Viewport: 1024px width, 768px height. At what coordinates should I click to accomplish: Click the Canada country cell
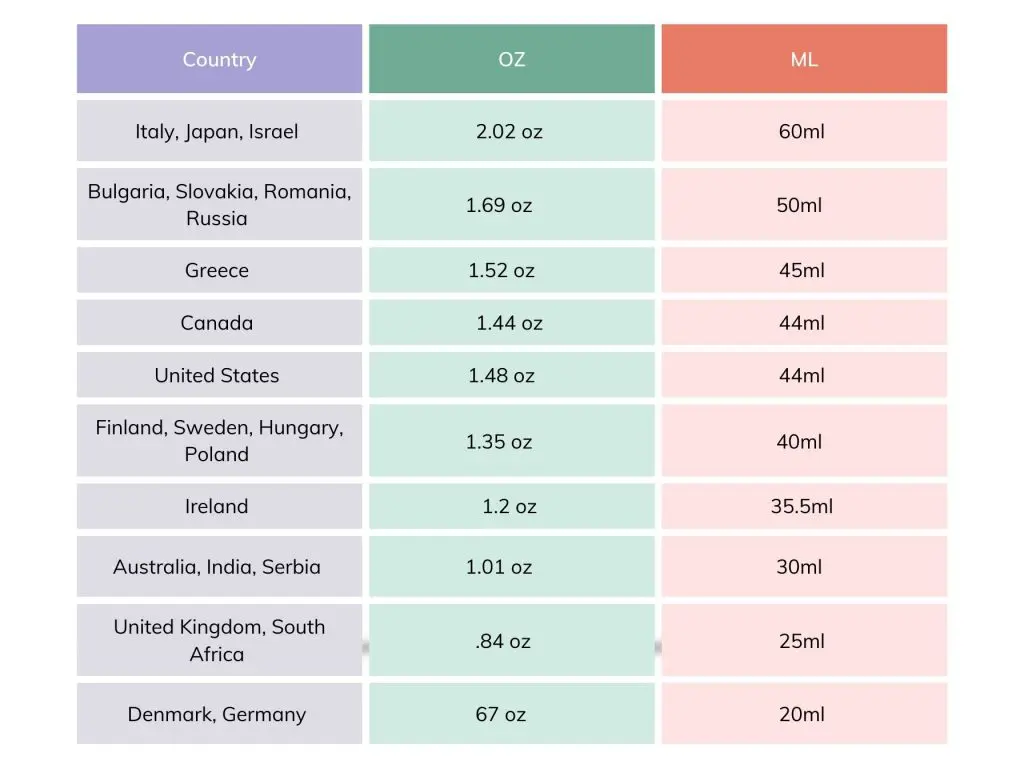[217, 323]
